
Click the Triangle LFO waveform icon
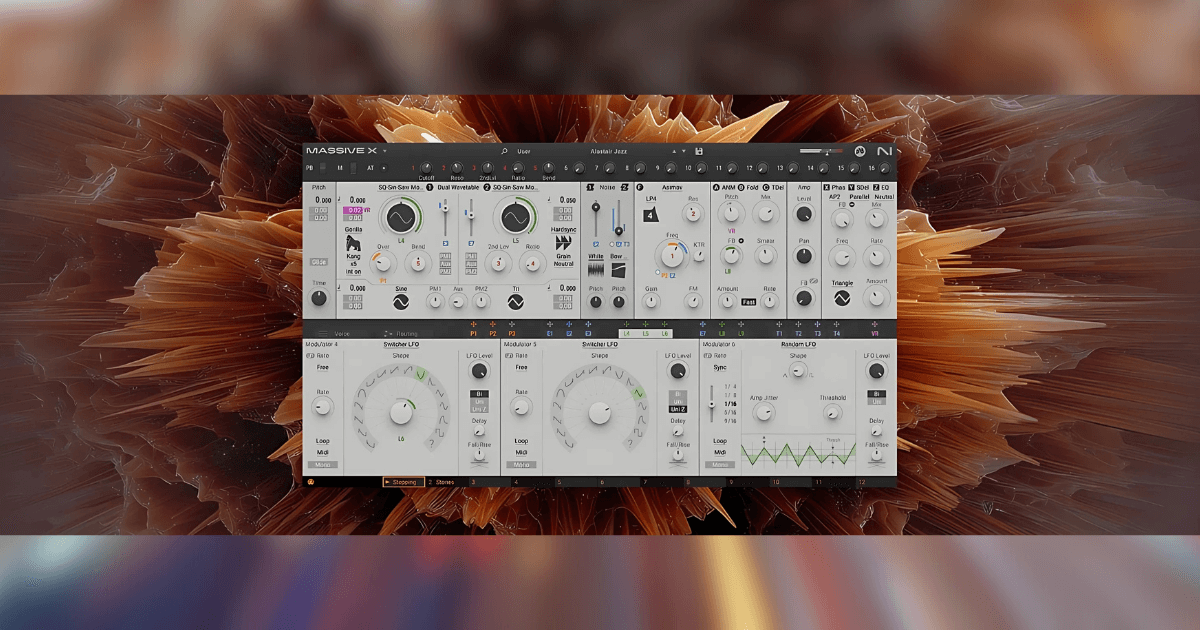pos(842,298)
